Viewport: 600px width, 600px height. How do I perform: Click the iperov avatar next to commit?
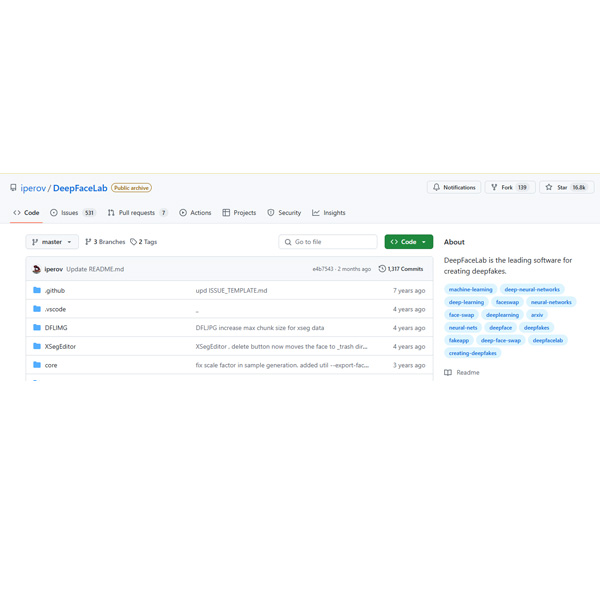(37, 269)
